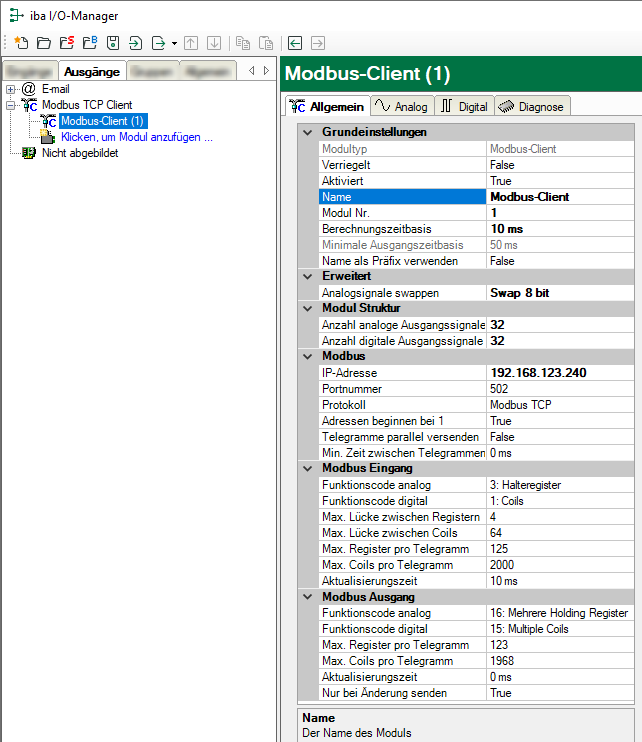Collapse the Modbus Eingang property section
Image resolution: width=642 pixels, height=742 pixels.
pos(307,469)
